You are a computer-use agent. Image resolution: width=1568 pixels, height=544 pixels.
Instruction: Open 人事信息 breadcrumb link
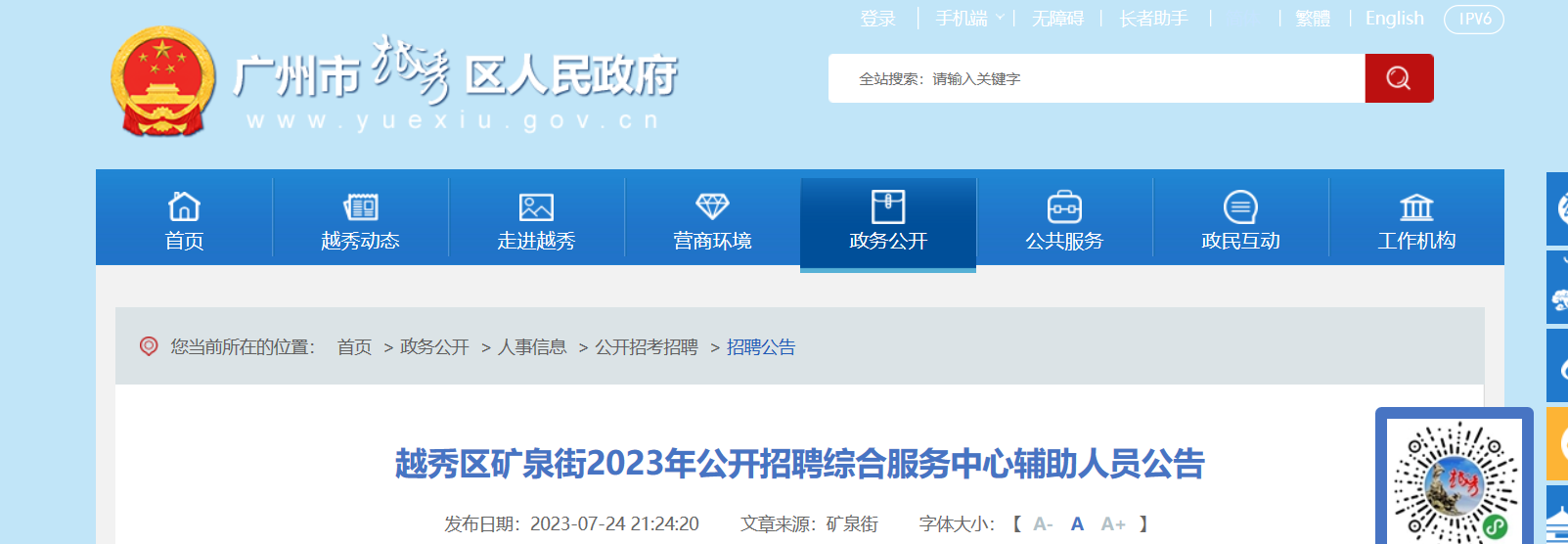coord(532,347)
